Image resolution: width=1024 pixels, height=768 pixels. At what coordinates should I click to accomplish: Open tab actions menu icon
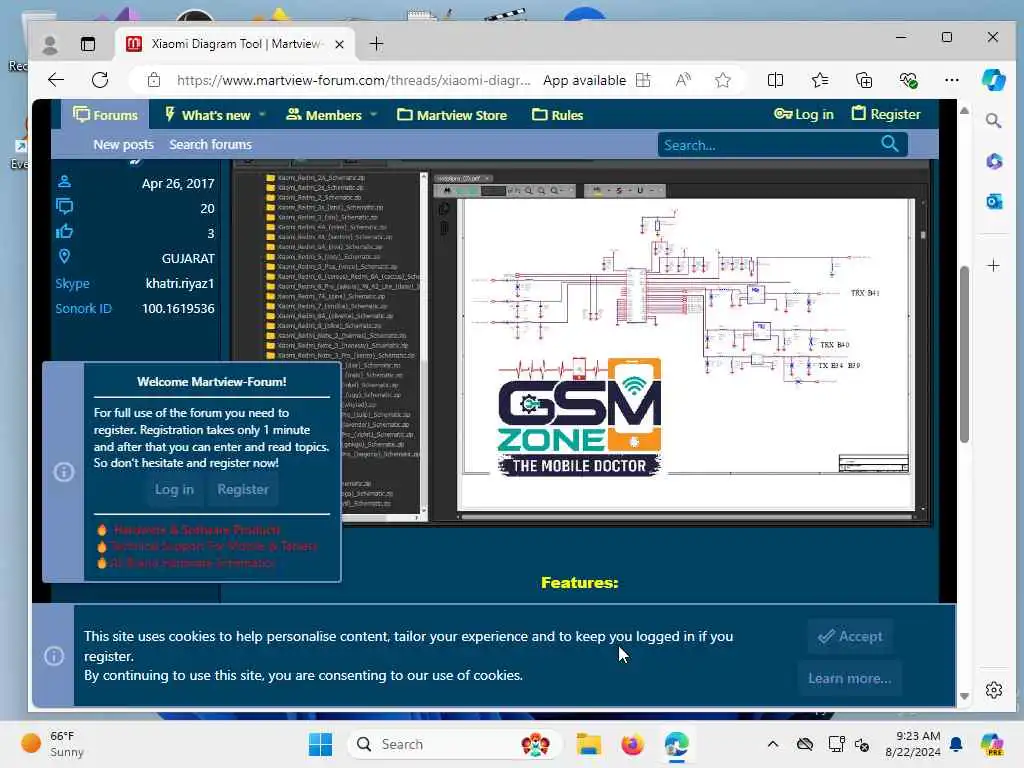88,44
